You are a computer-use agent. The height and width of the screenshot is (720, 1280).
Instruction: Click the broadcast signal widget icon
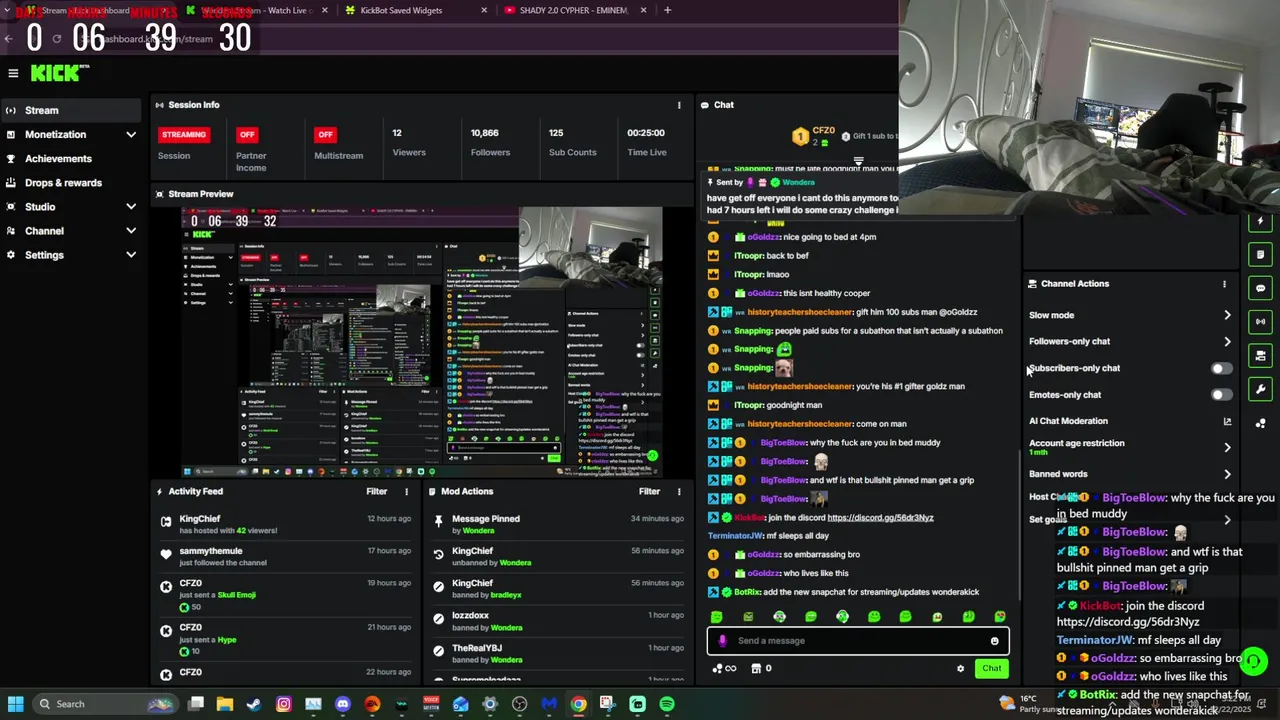tap(1260, 322)
